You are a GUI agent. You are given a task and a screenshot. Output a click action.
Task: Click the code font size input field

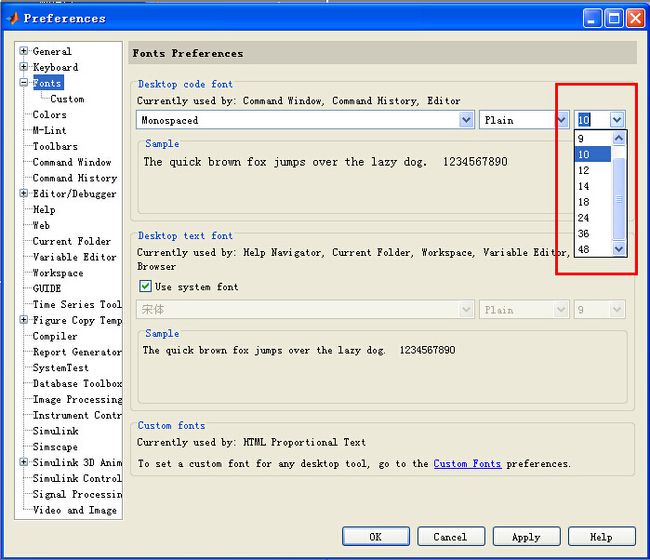pos(592,120)
